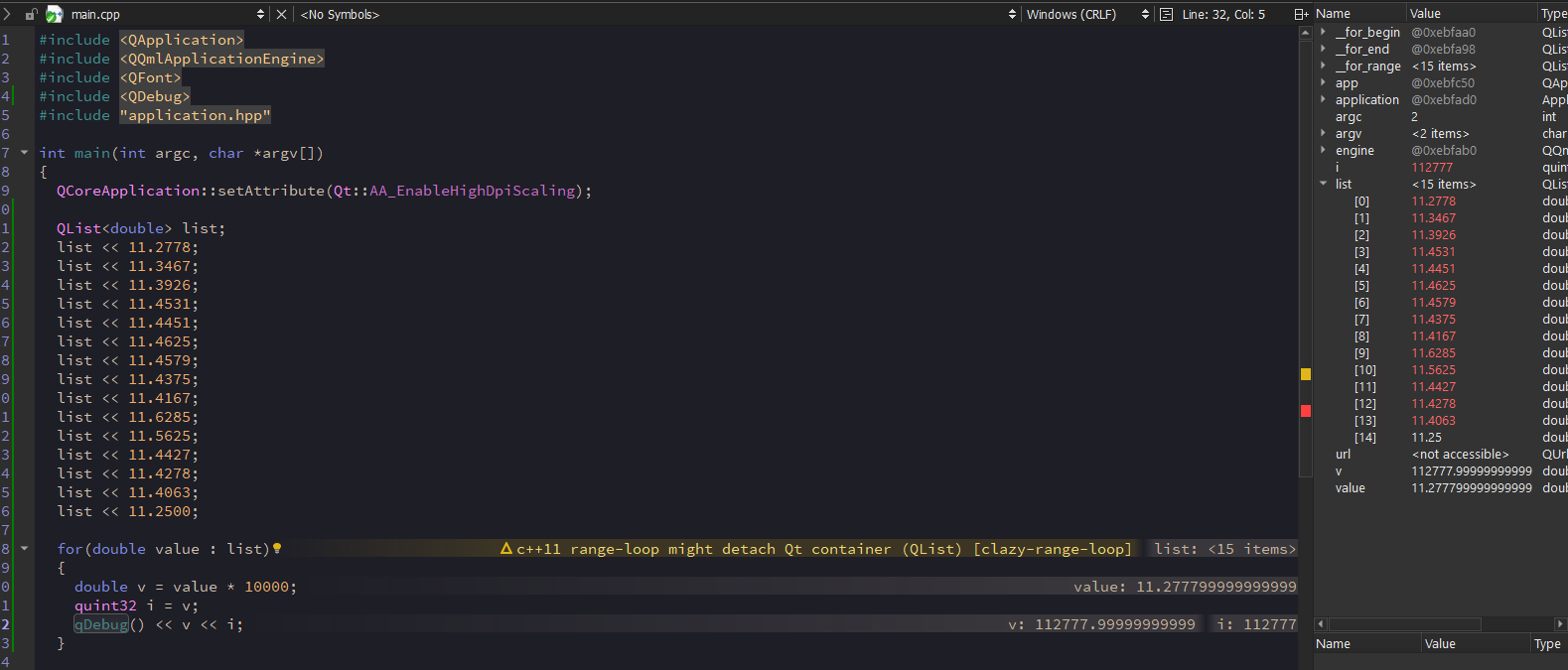Collapse the list variable
Screen dimensions: 1568x670
click(1323, 184)
